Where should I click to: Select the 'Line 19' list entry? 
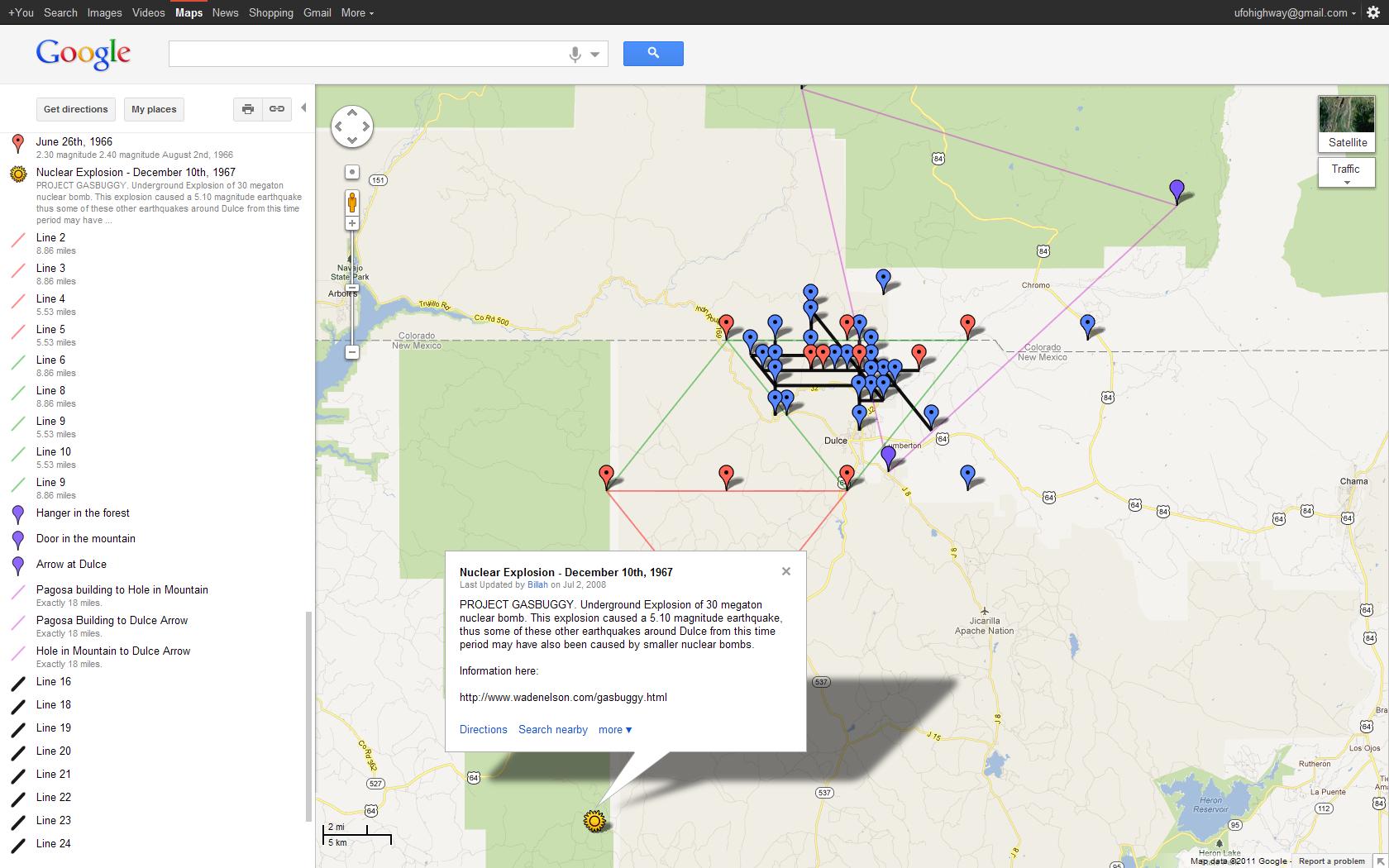pos(54,728)
